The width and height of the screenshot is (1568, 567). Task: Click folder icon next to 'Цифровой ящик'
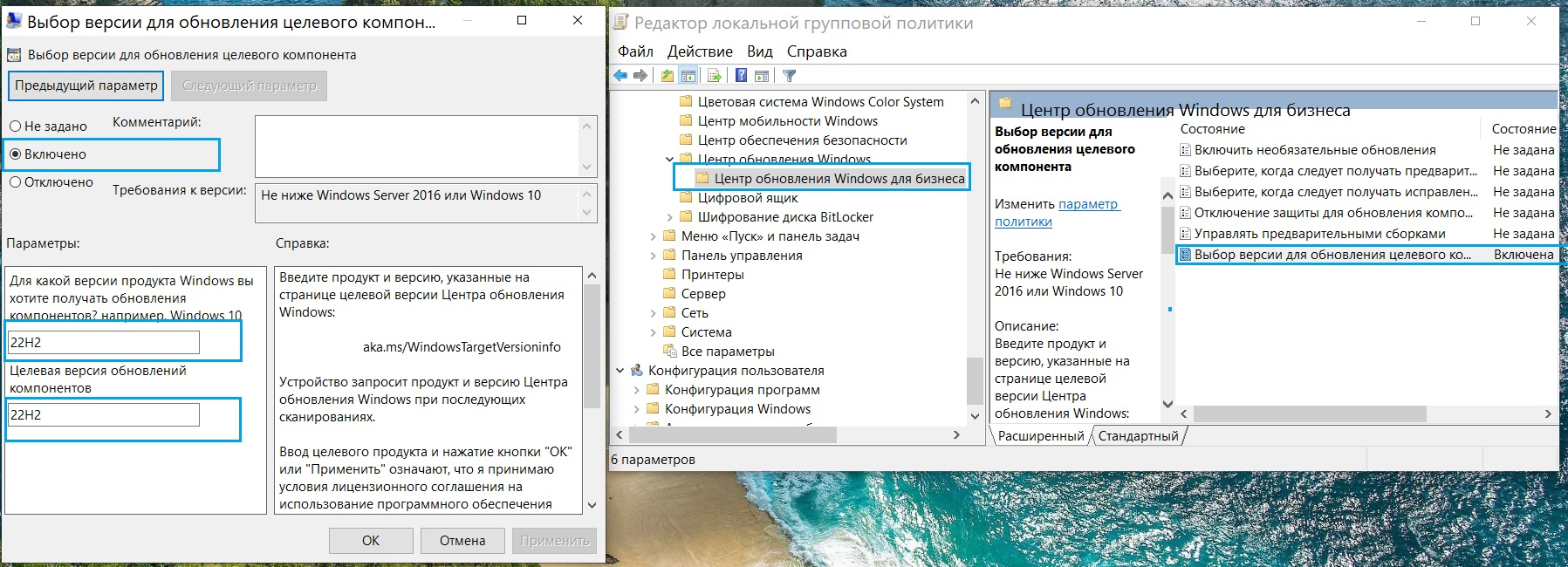pyautogui.click(x=686, y=198)
